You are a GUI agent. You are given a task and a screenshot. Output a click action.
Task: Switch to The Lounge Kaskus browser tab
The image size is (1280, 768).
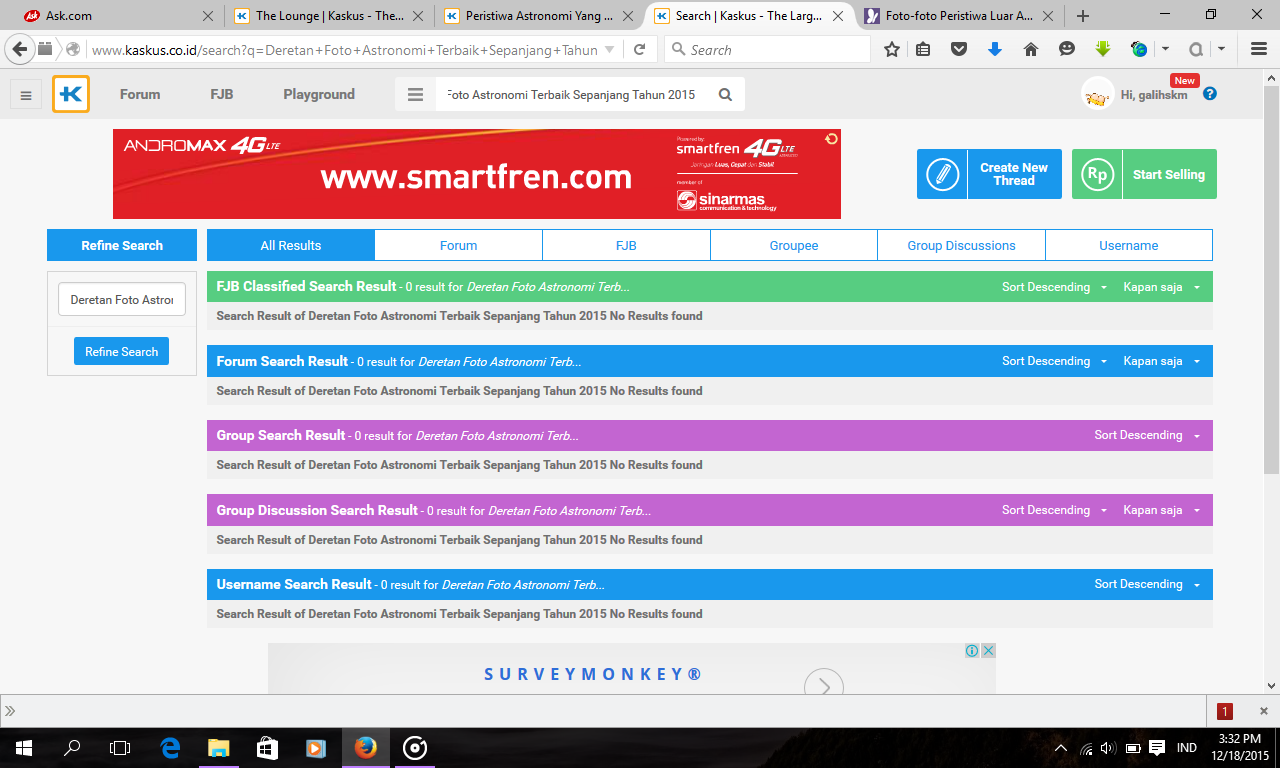[x=330, y=16]
